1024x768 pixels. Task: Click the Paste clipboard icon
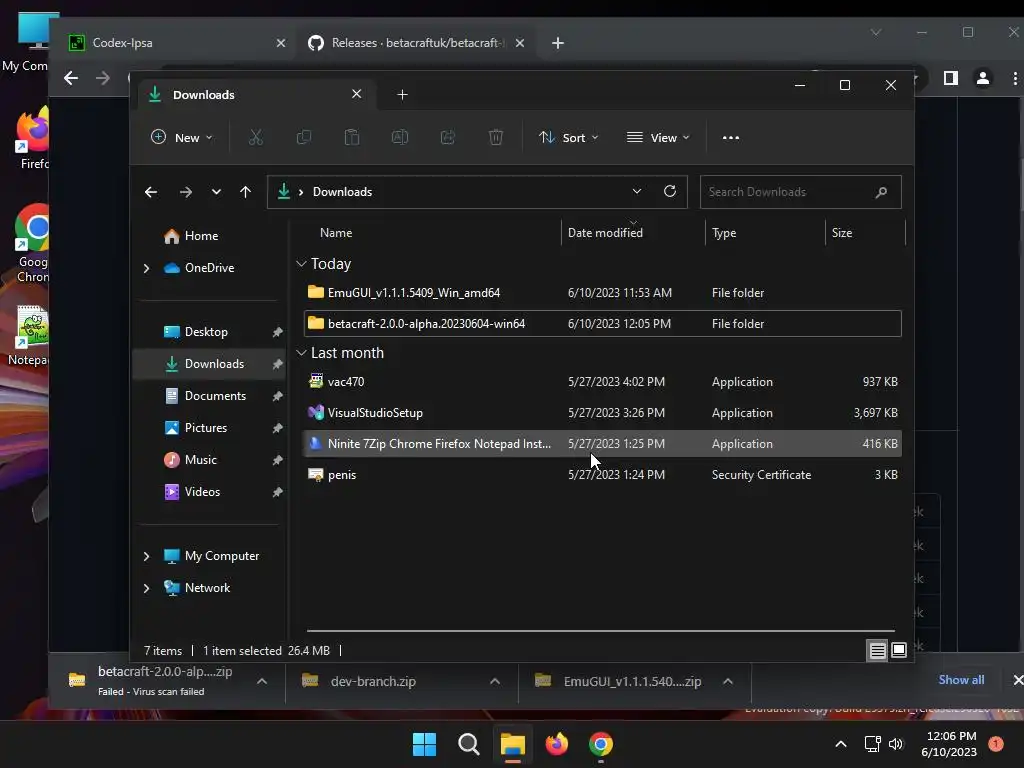point(351,137)
